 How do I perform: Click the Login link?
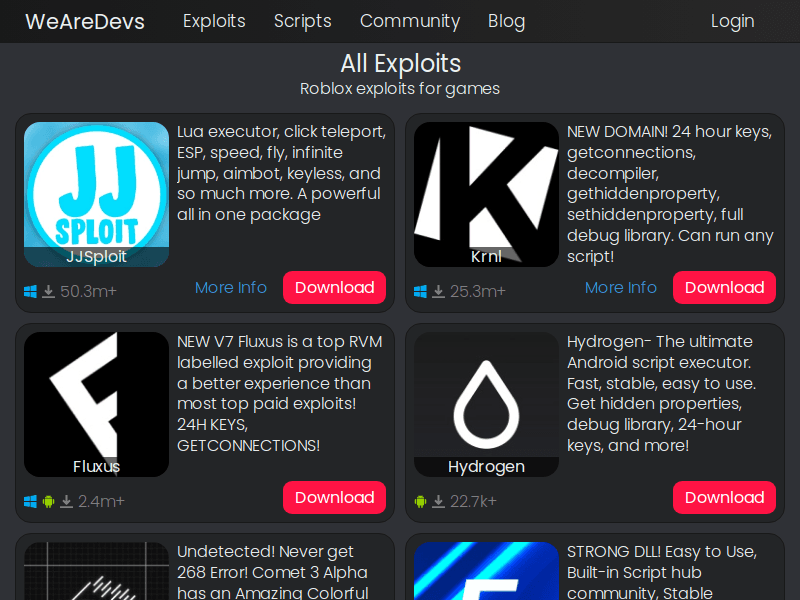tap(732, 21)
